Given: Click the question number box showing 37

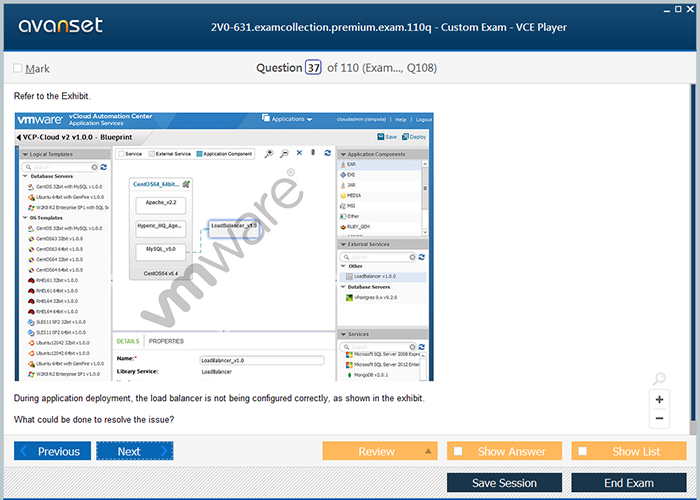Looking at the screenshot, I should coord(313,68).
